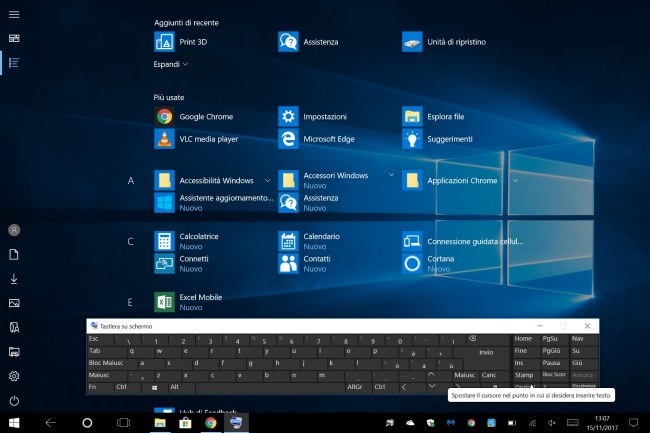Click Pausa key on on-screen keyboard

click(x=555, y=363)
